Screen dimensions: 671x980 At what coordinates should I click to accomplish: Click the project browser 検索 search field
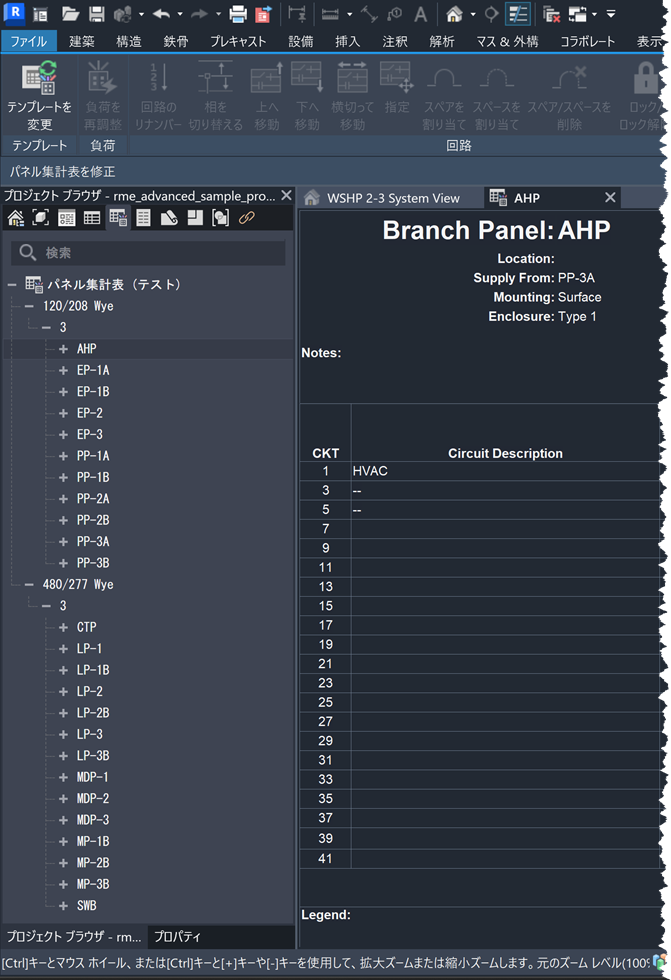point(148,253)
